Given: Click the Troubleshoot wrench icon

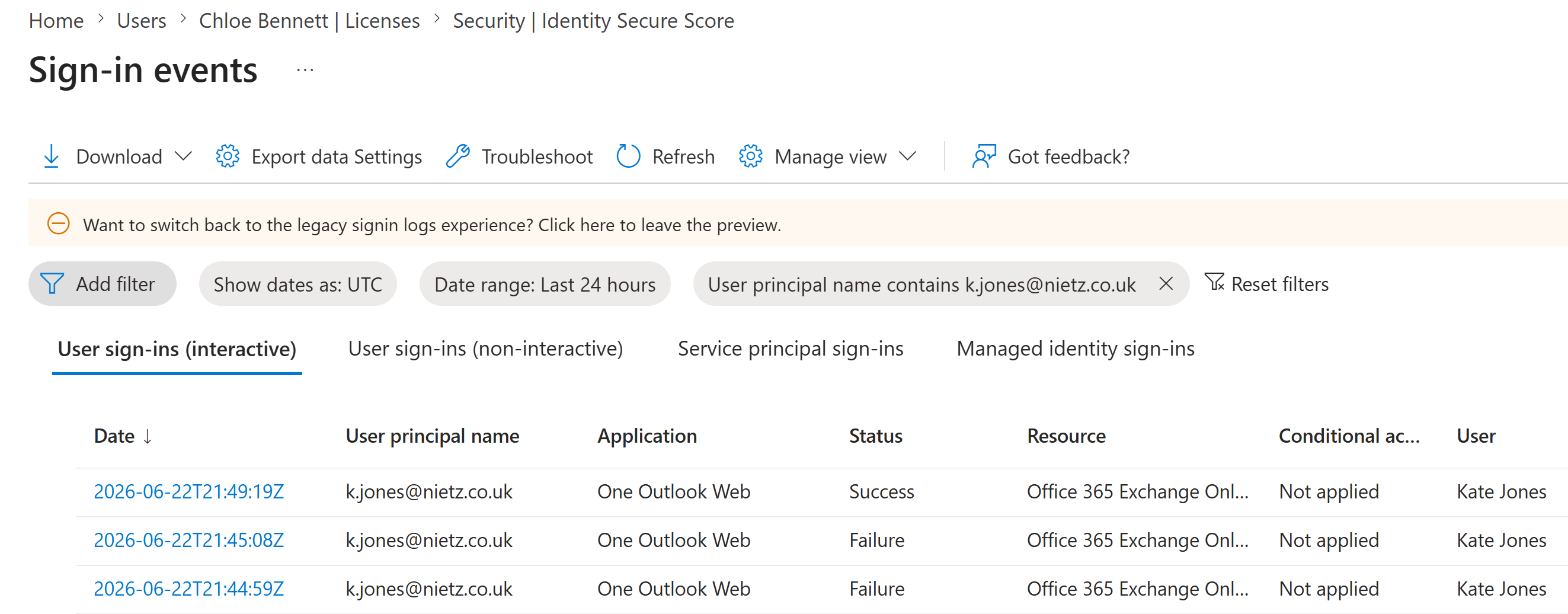Looking at the screenshot, I should (457, 156).
